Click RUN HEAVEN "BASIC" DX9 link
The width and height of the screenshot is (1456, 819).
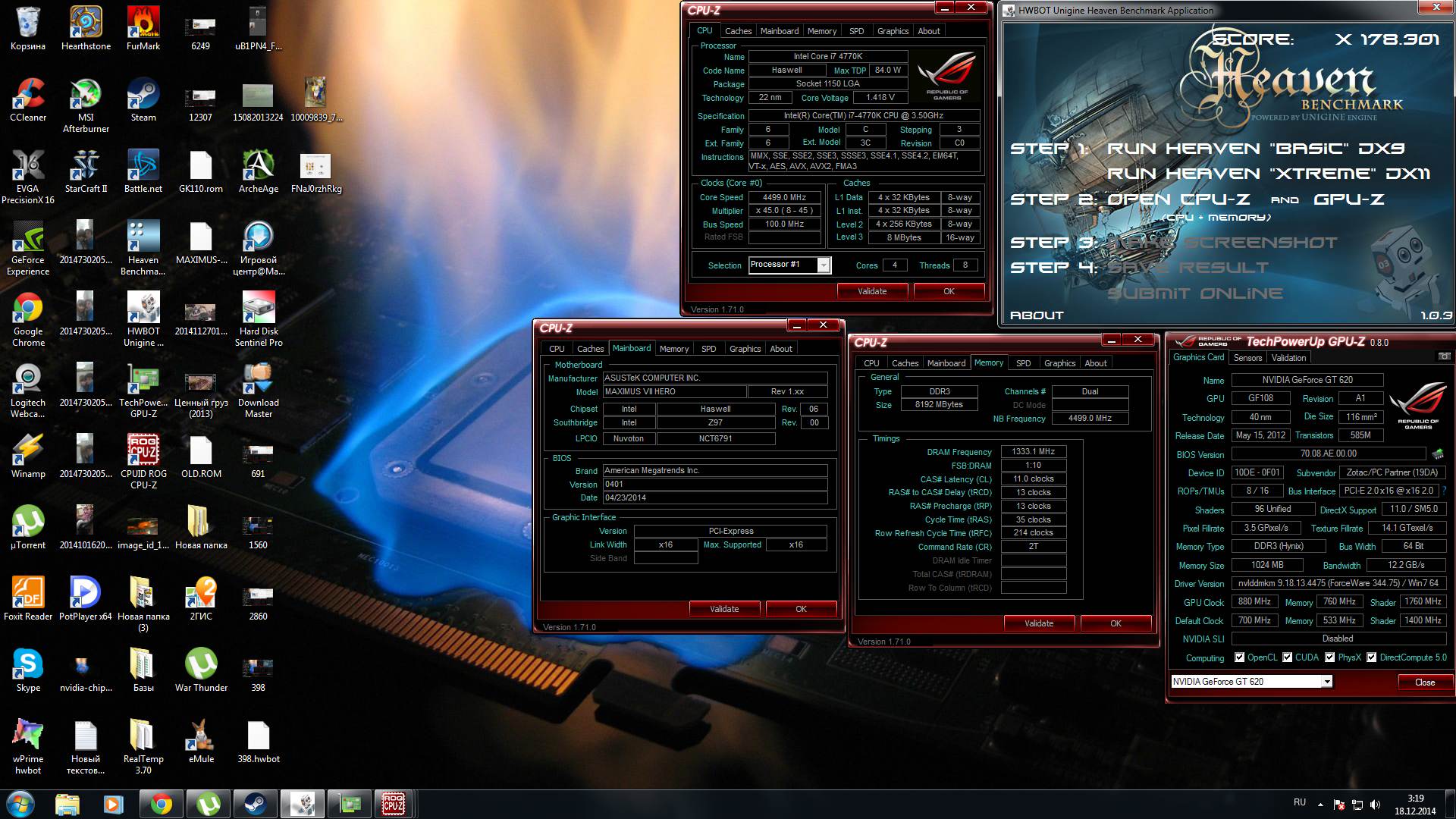(1256, 149)
